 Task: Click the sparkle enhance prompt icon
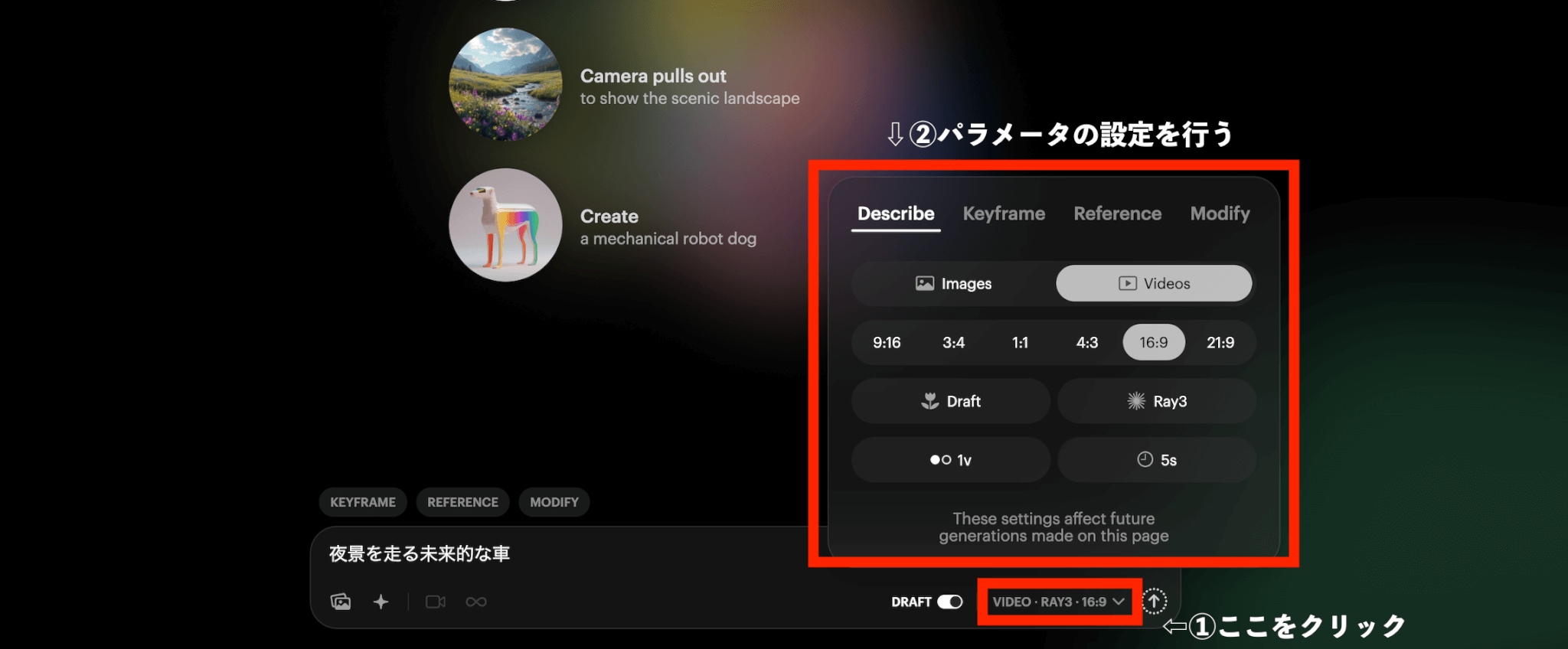point(381,602)
